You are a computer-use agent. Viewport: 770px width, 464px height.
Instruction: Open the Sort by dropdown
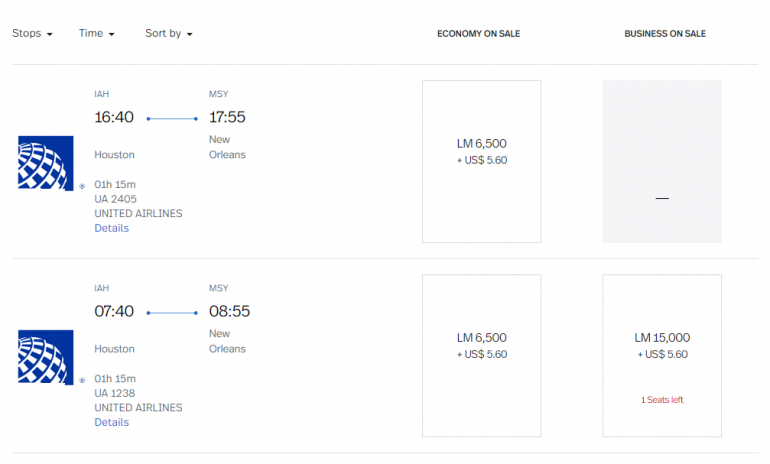click(x=168, y=33)
